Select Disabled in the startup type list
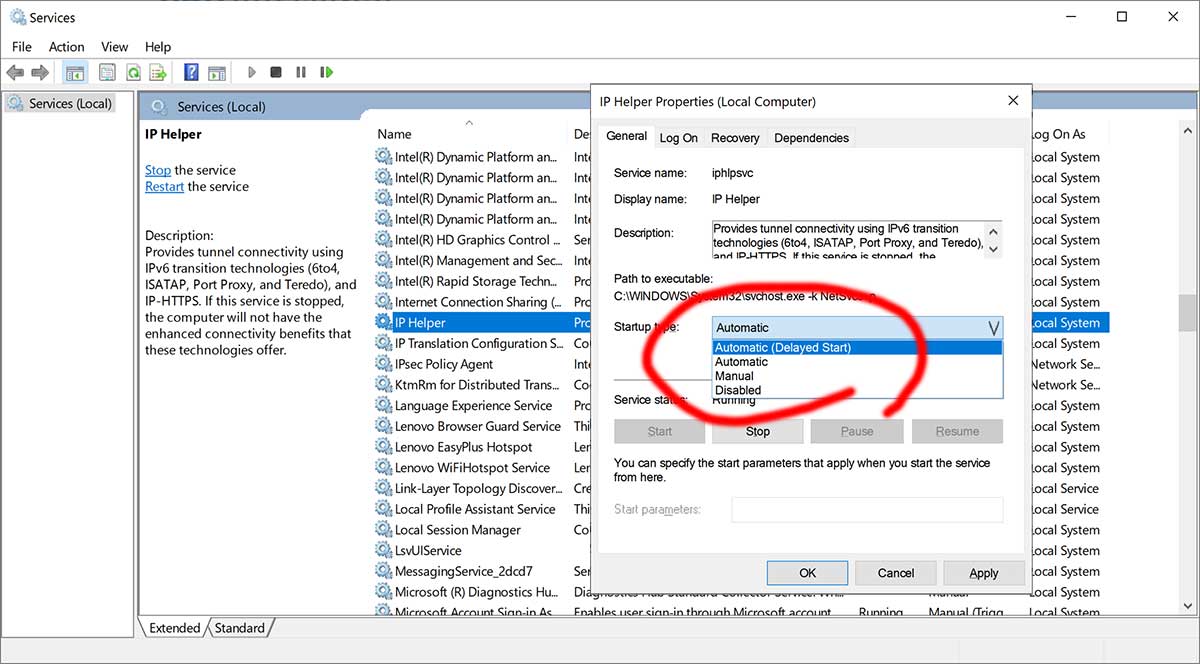Viewport: 1200px width, 664px height. (x=738, y=390)
